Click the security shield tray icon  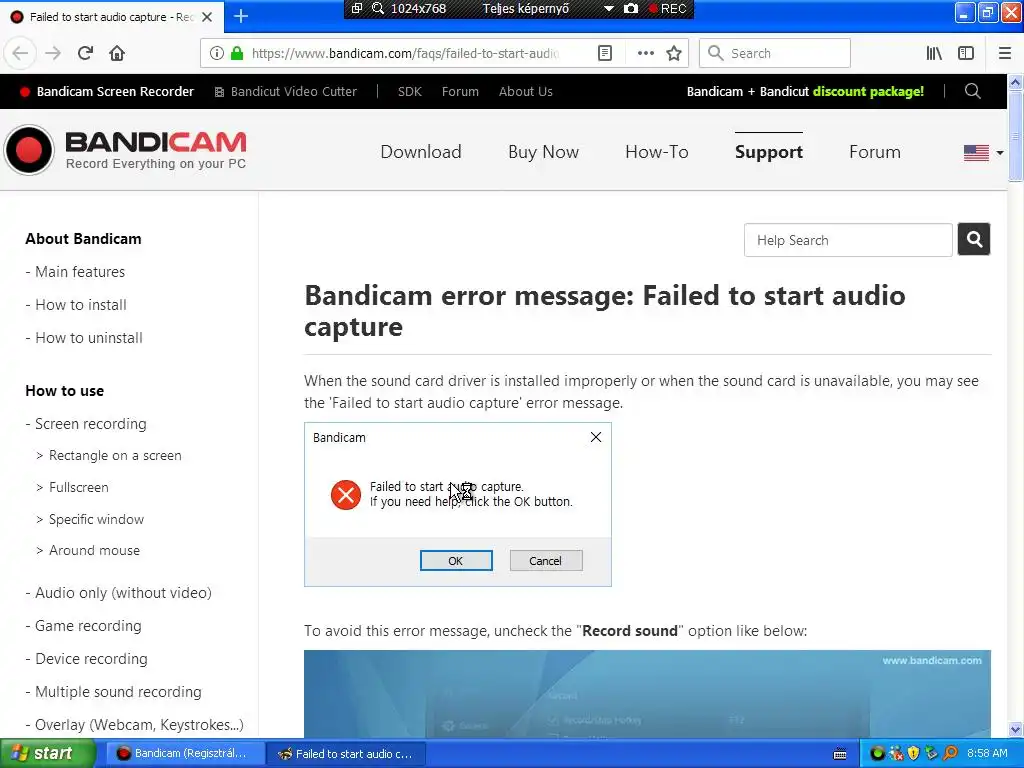(x=913, y=753)
